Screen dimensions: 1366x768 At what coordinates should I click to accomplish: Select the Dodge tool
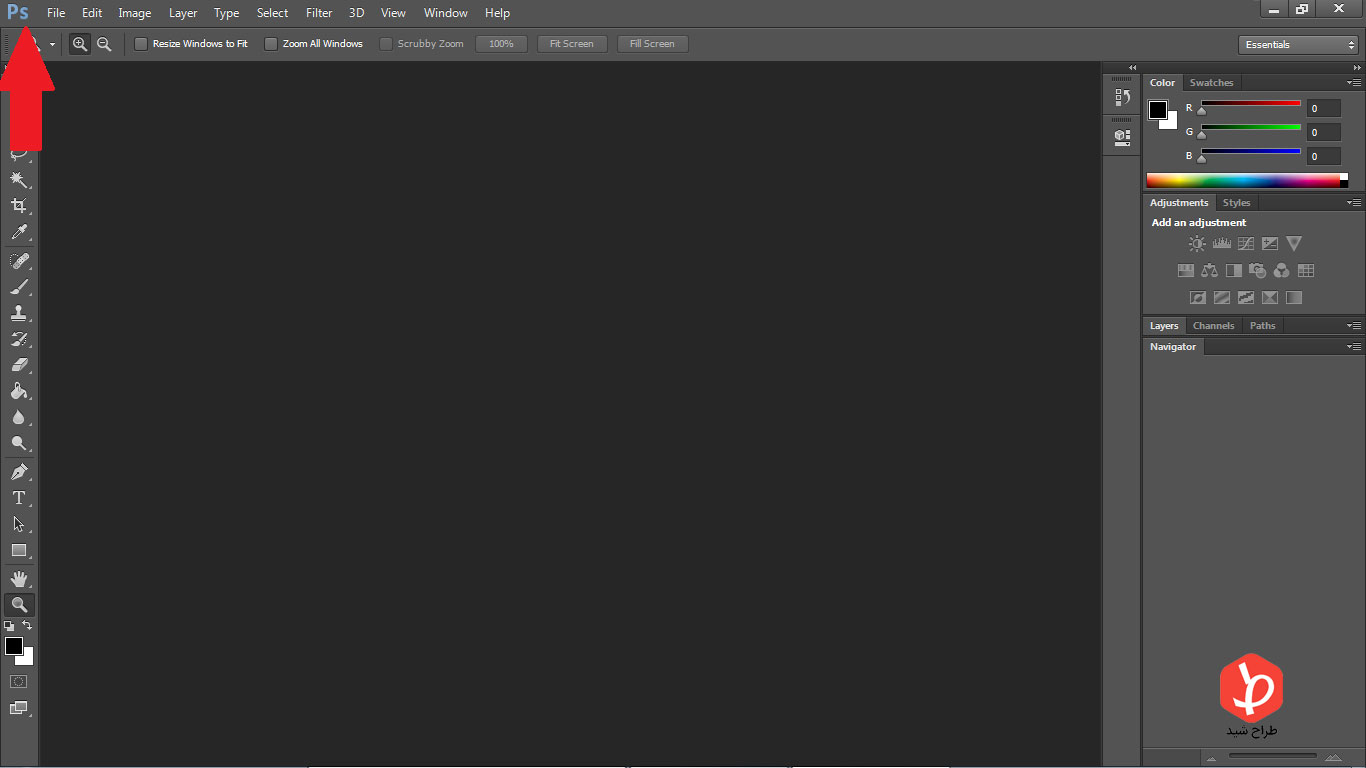click(18, 443)
